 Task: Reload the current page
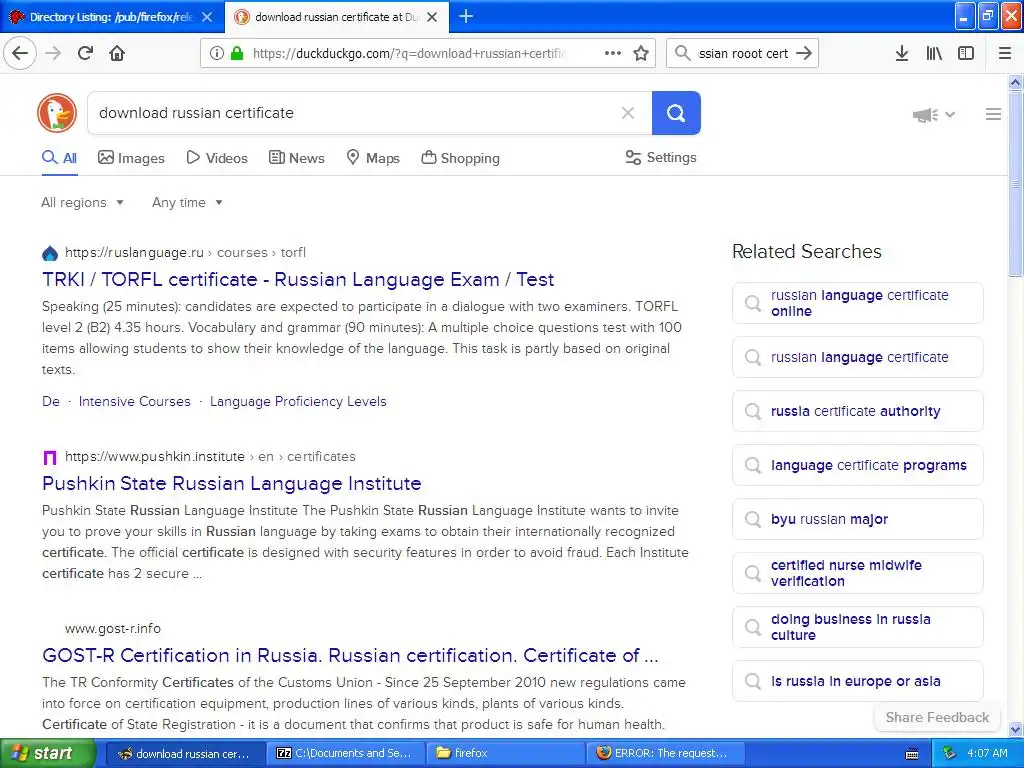pyautogui.click(x=85, y=53)
